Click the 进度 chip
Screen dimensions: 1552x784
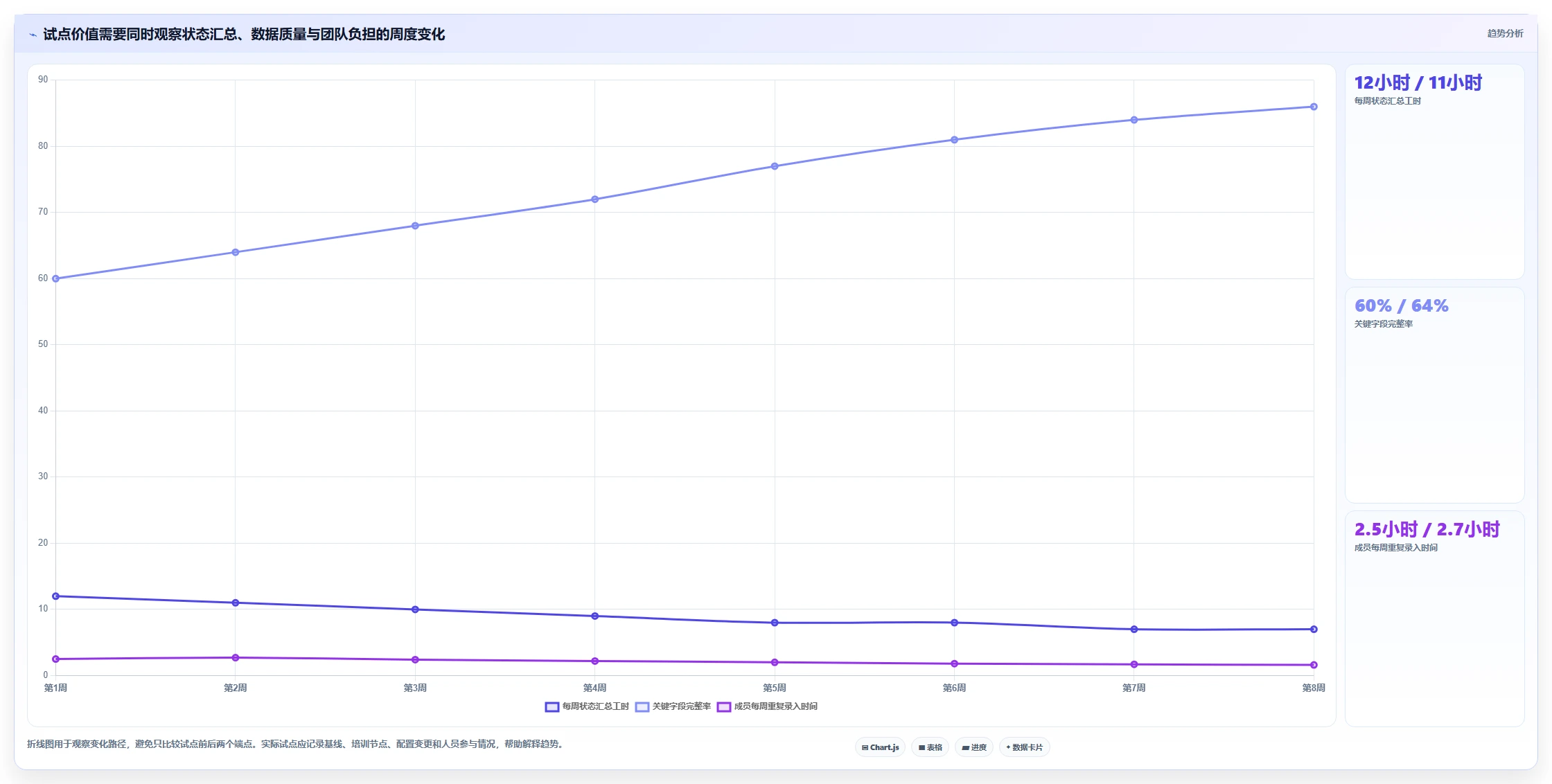(974, 747)
